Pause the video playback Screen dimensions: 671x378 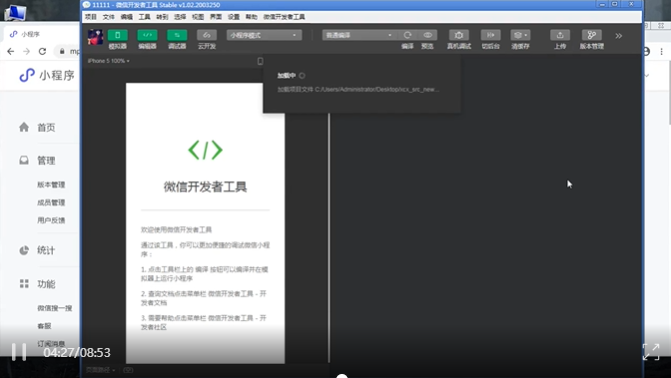point(19,352)
